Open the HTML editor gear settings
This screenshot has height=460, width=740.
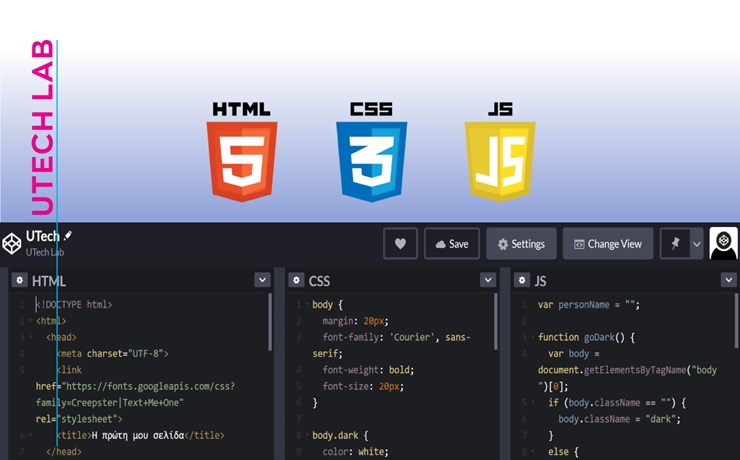tap(19, 280)
